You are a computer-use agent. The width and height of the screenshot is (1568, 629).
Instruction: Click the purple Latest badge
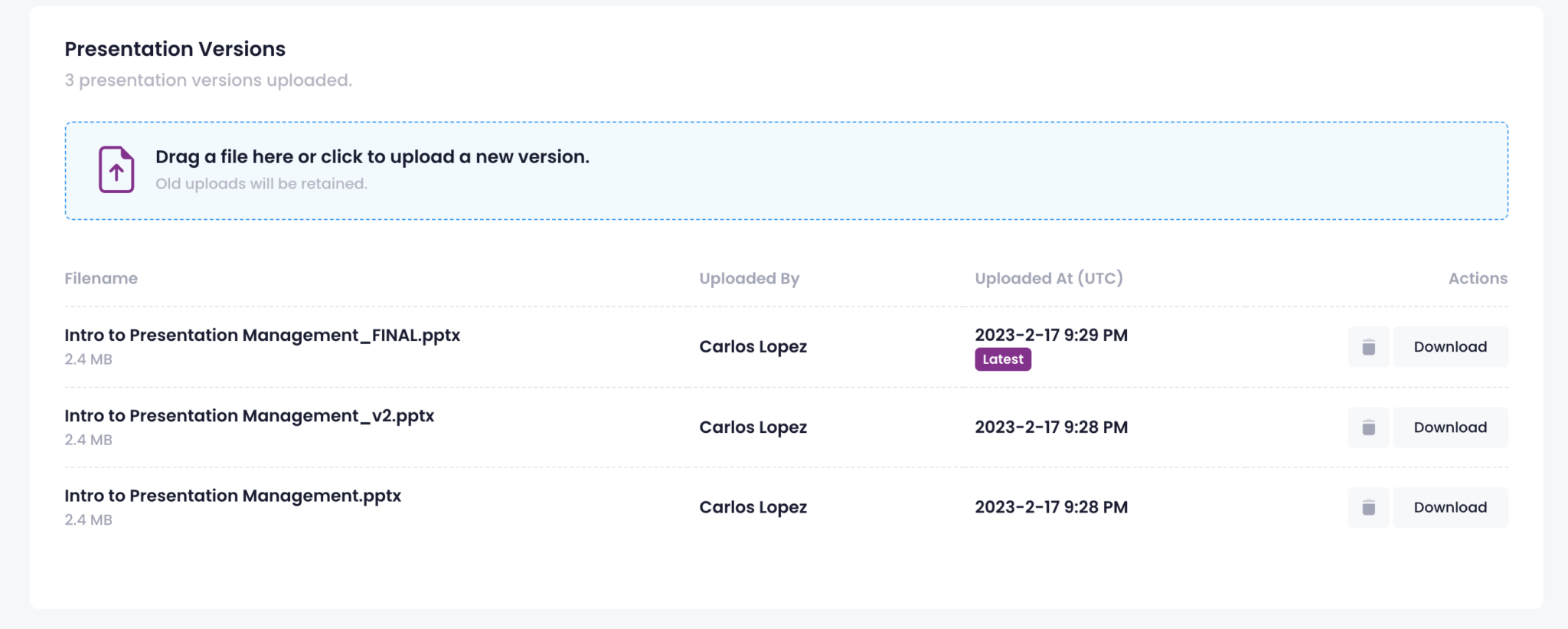coord(1002,359)
